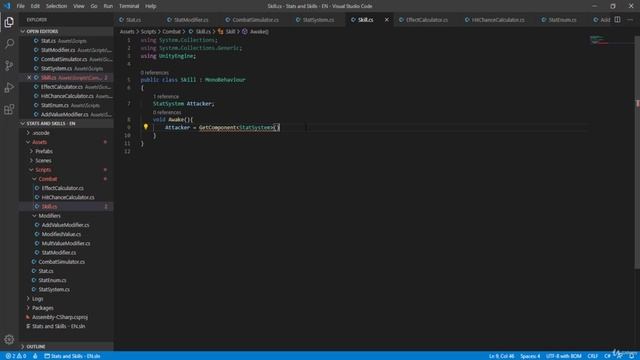
Task: Switch to the HitChanceCalculator.cs tab
Action: [498, 20]
